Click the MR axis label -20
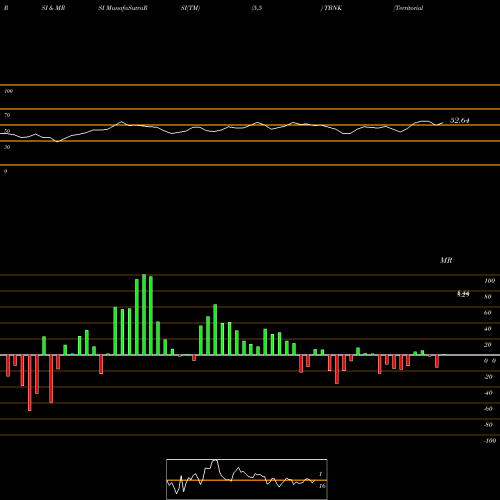Screen dimensions: 500x500 click(488, 377)
